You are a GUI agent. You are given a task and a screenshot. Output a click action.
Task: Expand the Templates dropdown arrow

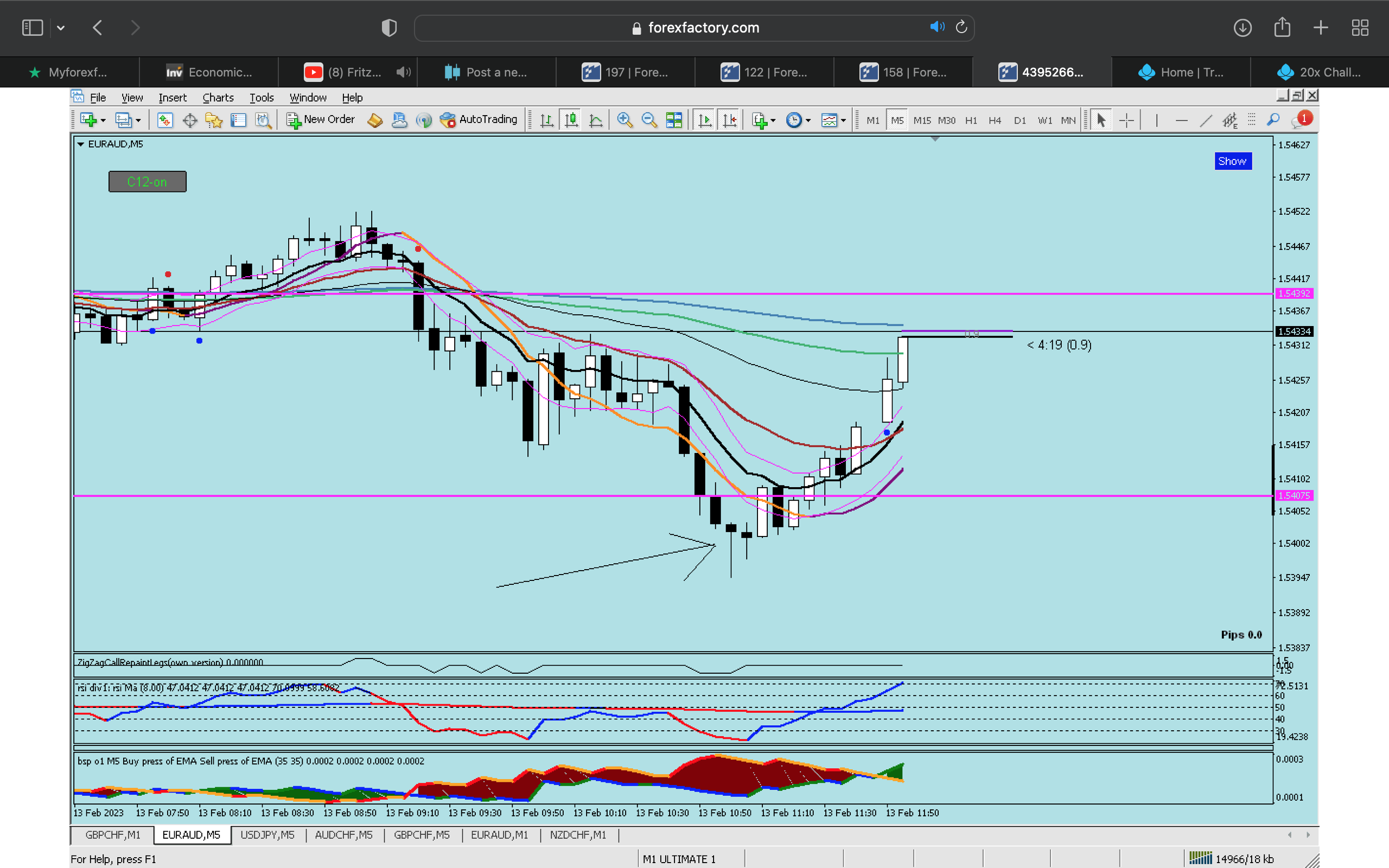pyautogui.click(x=843, y=120)
